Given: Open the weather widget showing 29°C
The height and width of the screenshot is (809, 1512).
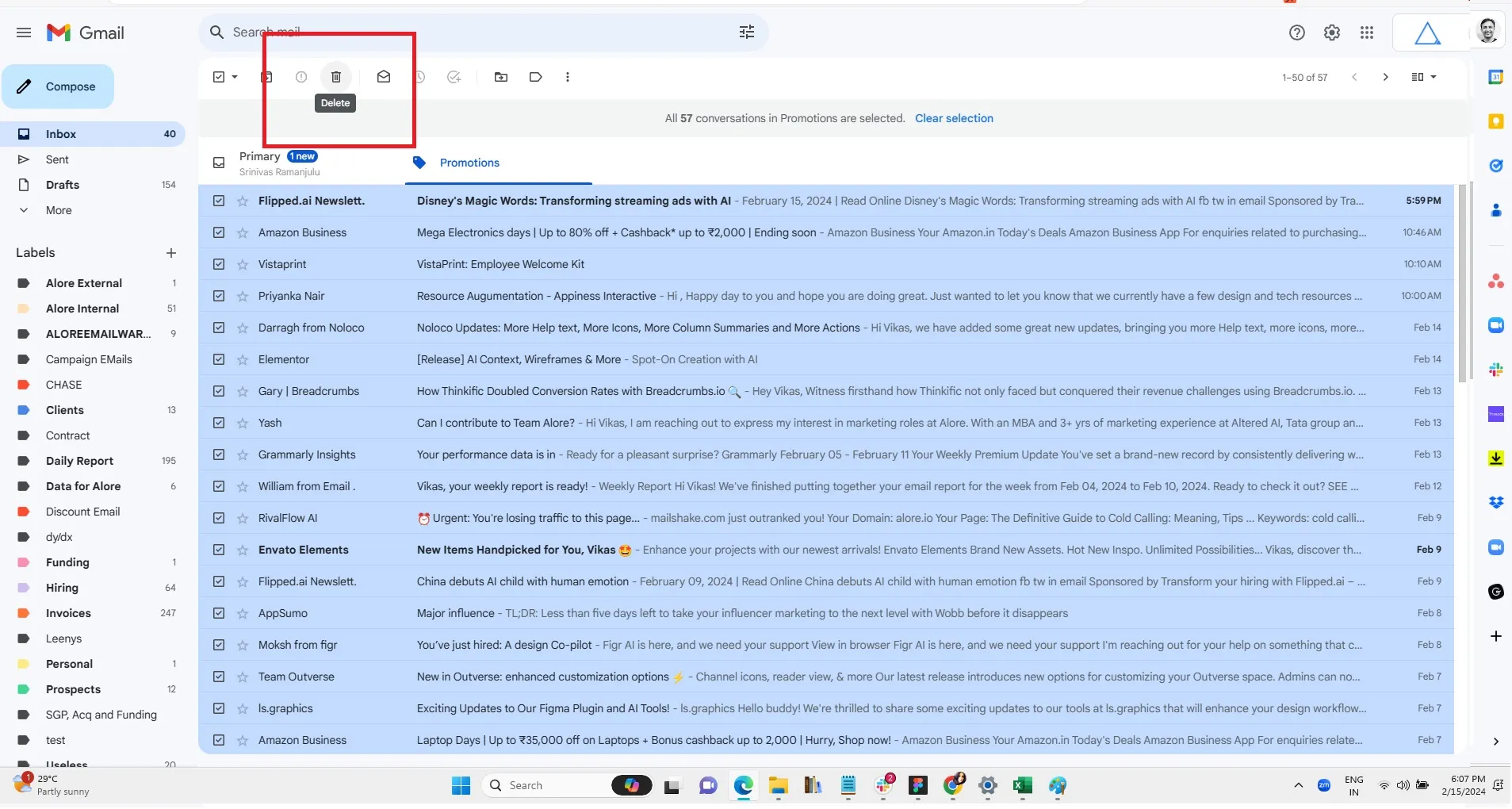Looking at the screenshot, I should click(52, 784).
